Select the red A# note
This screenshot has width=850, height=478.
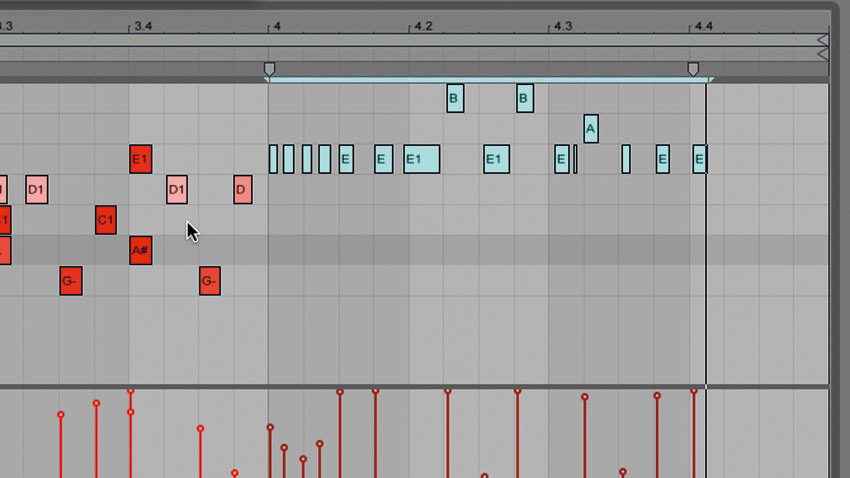point(140,250)
